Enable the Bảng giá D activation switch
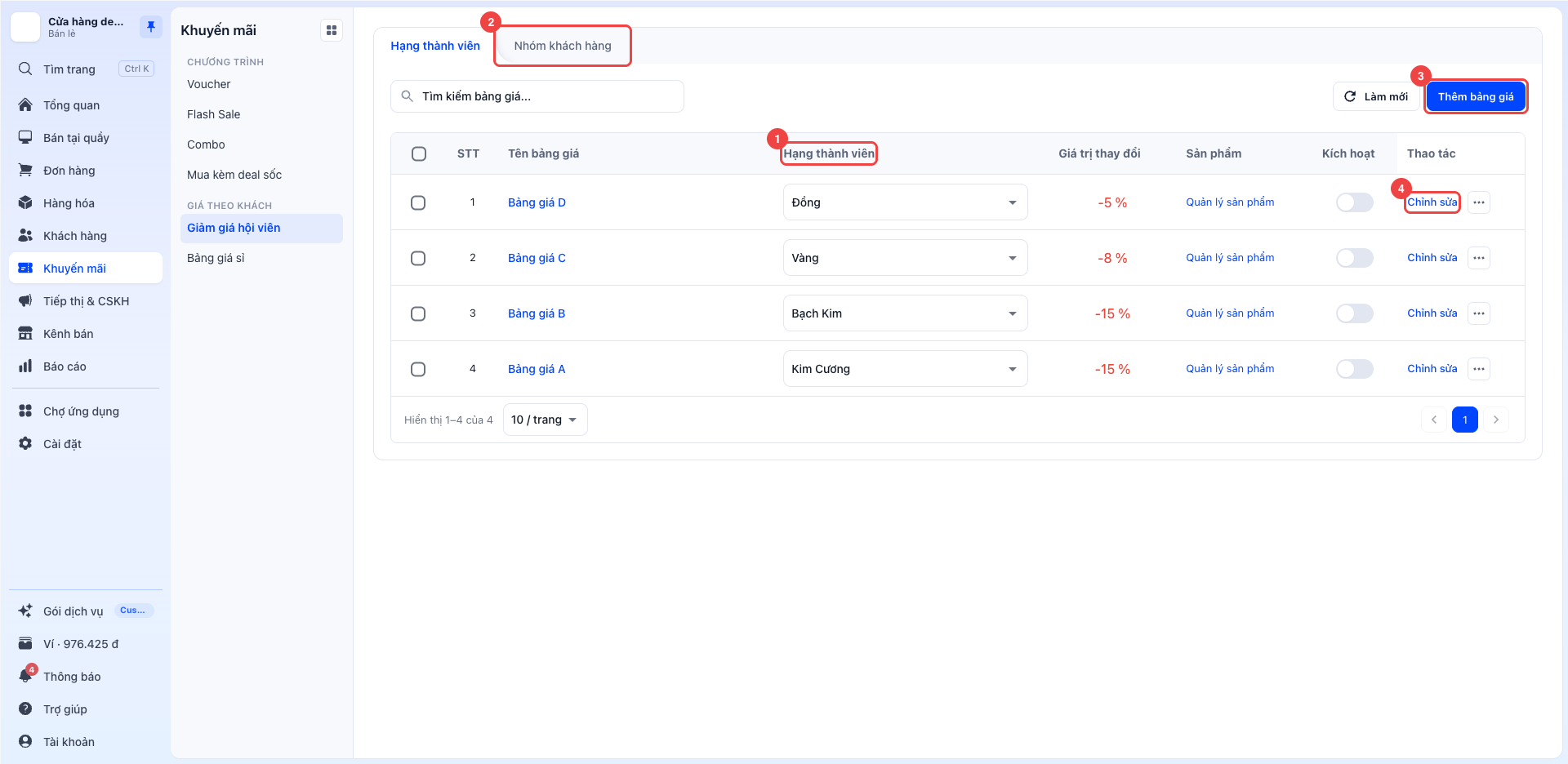Screen dimensions: 1568x764 pos(1355,202)
